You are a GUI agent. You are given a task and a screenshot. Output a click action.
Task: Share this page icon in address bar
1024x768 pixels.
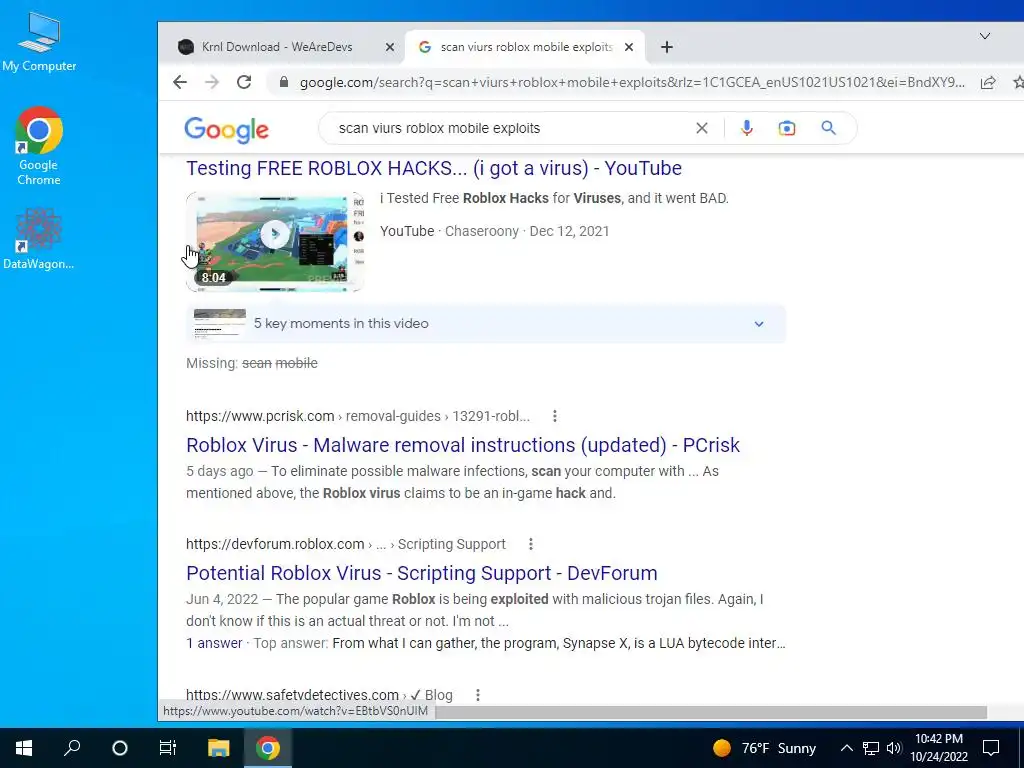(988, 82)
